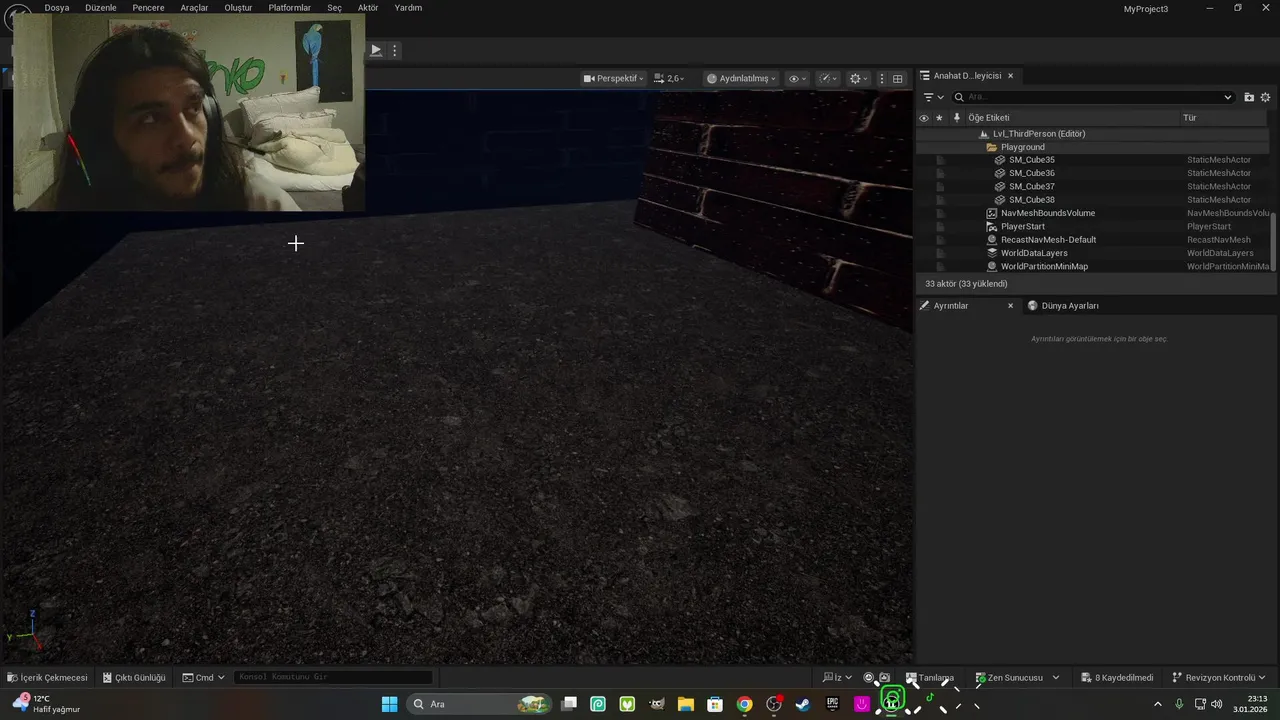
Task: Open the Dosya menu
Action: click(57, 8)
